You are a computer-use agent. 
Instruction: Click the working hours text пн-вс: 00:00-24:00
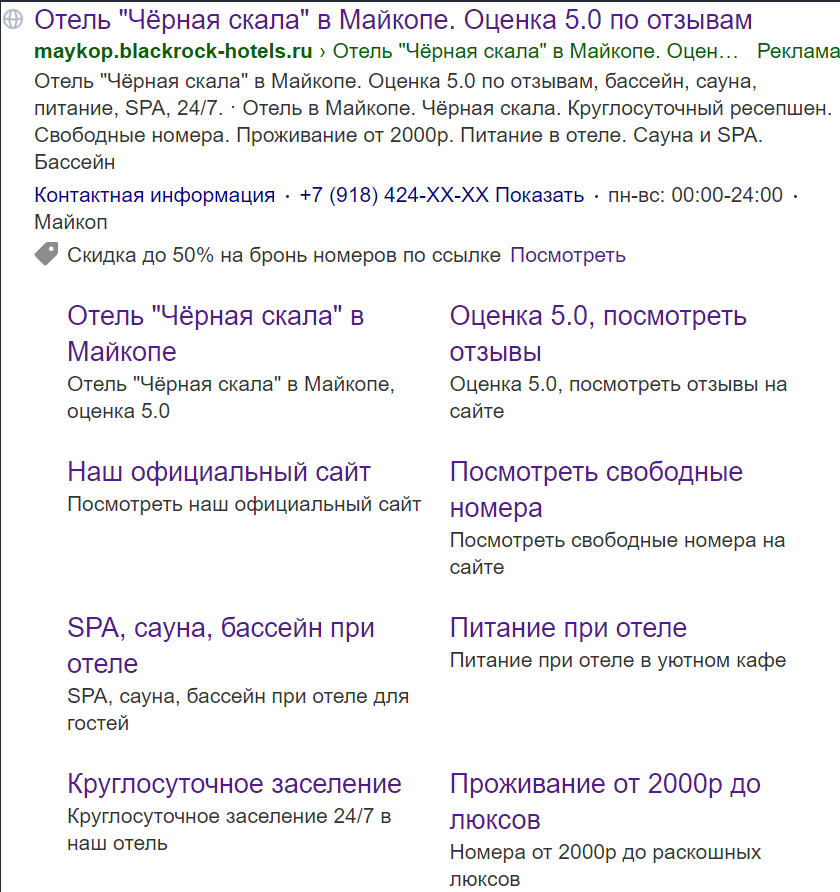pos(695,195)
